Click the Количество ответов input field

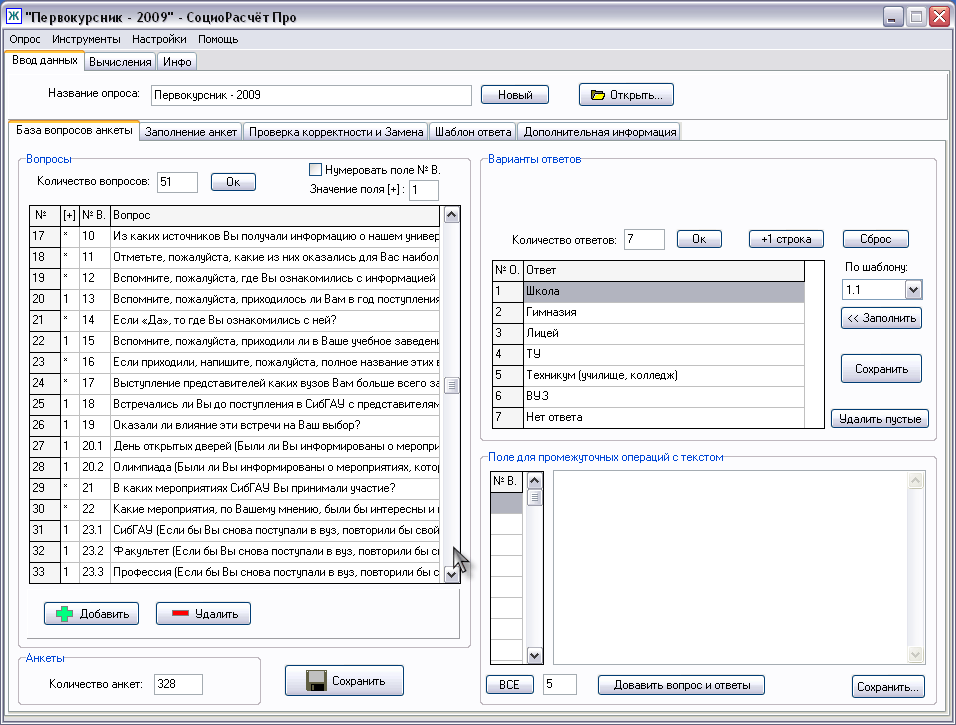click(x=644, y=239)
